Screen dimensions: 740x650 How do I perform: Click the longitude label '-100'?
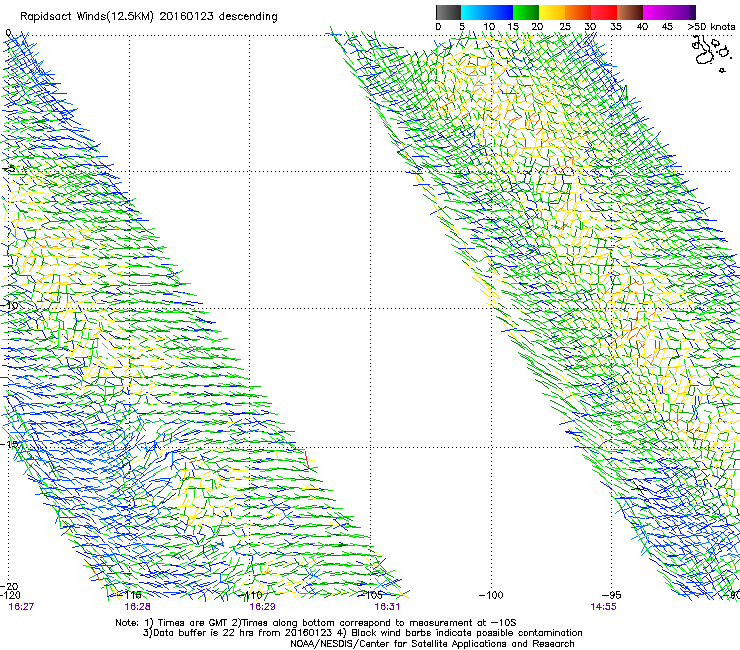[491, 595]
